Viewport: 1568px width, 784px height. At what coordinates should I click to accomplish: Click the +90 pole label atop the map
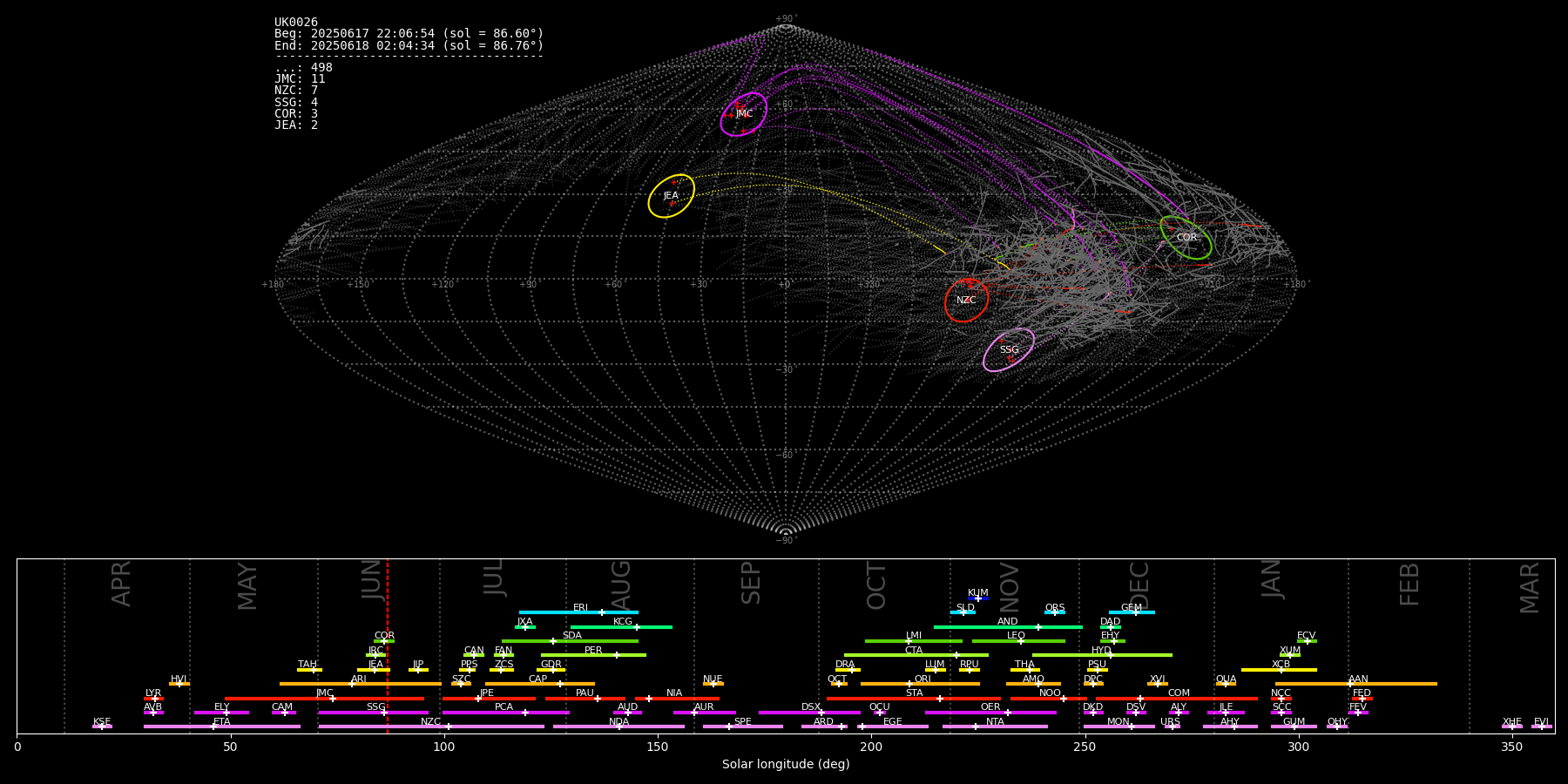(x=785, y=19)
